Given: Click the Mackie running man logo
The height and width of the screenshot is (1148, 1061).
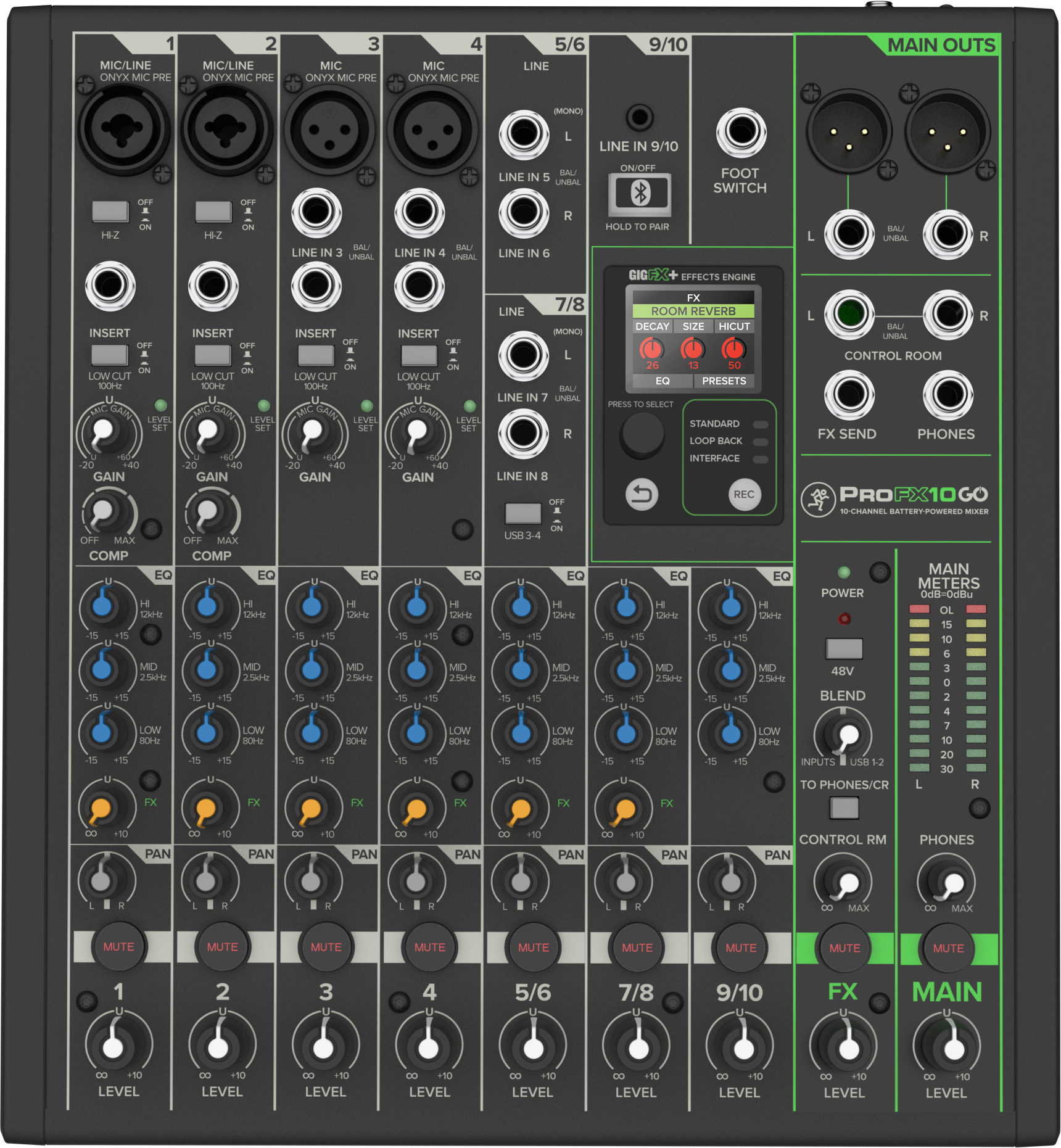Looking at the screenshot, I should coord(818,500).
